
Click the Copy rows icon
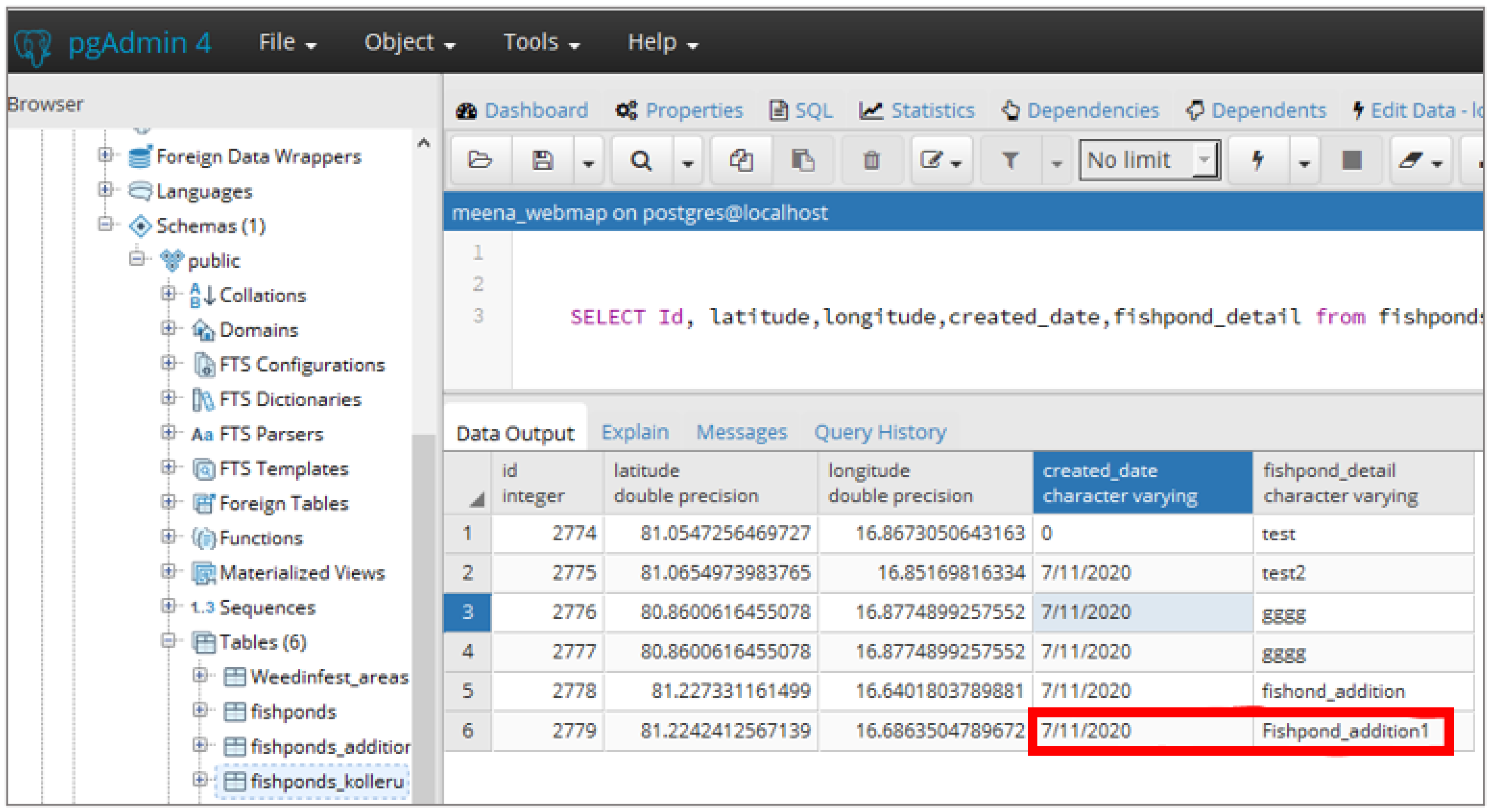pos(741,160)
